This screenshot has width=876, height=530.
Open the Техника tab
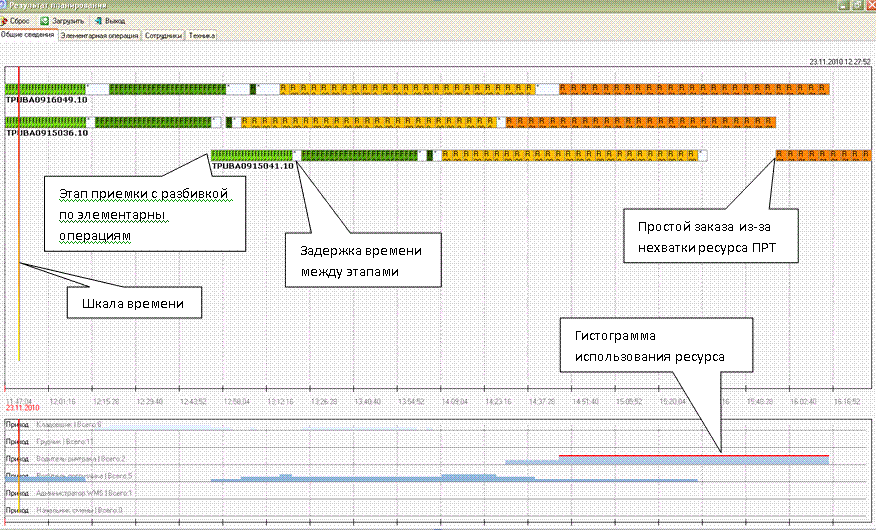[x=202, y=35]
